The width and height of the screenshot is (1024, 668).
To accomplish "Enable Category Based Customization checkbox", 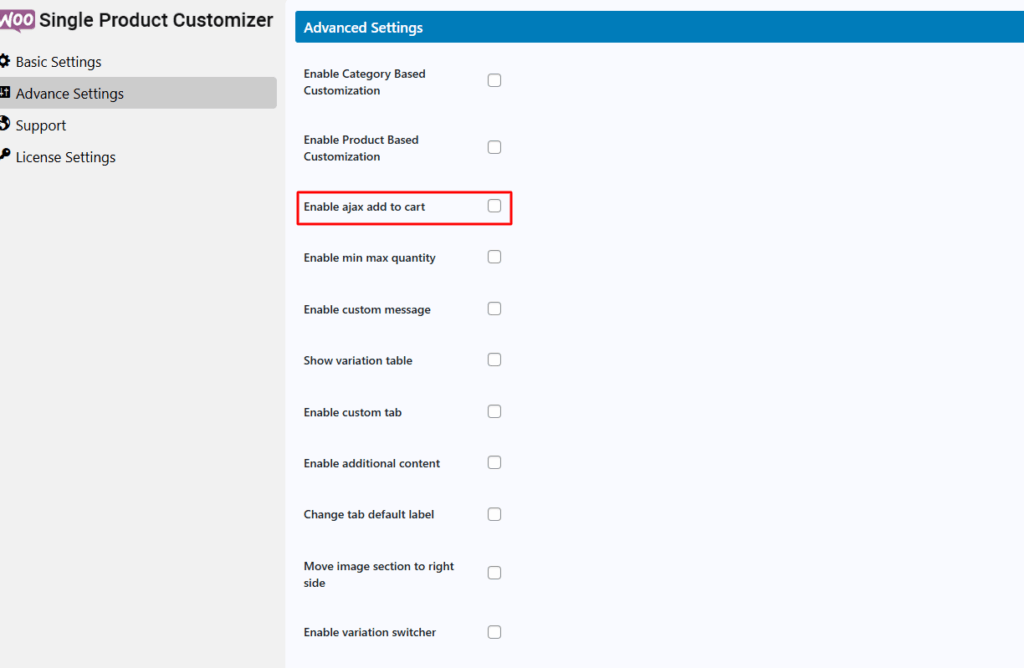I will coord(494,80).
